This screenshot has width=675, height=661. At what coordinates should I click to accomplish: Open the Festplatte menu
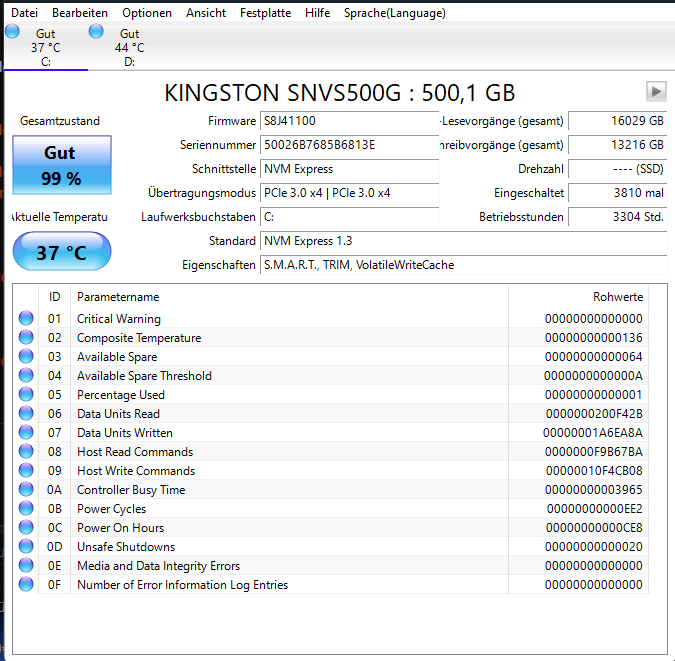265,13
